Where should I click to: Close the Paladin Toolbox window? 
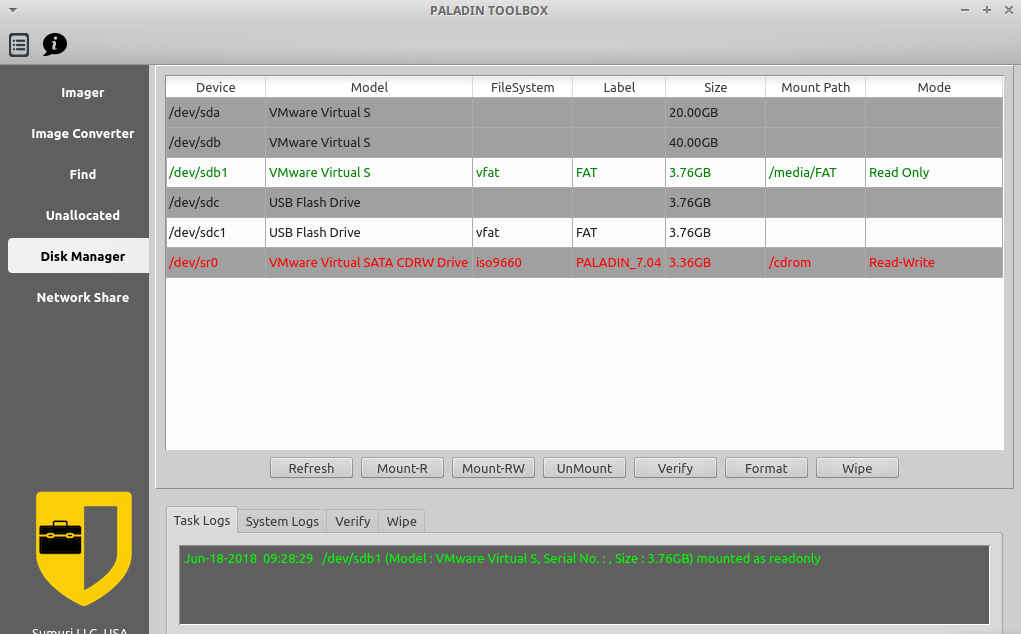[x=1009, y=10]
